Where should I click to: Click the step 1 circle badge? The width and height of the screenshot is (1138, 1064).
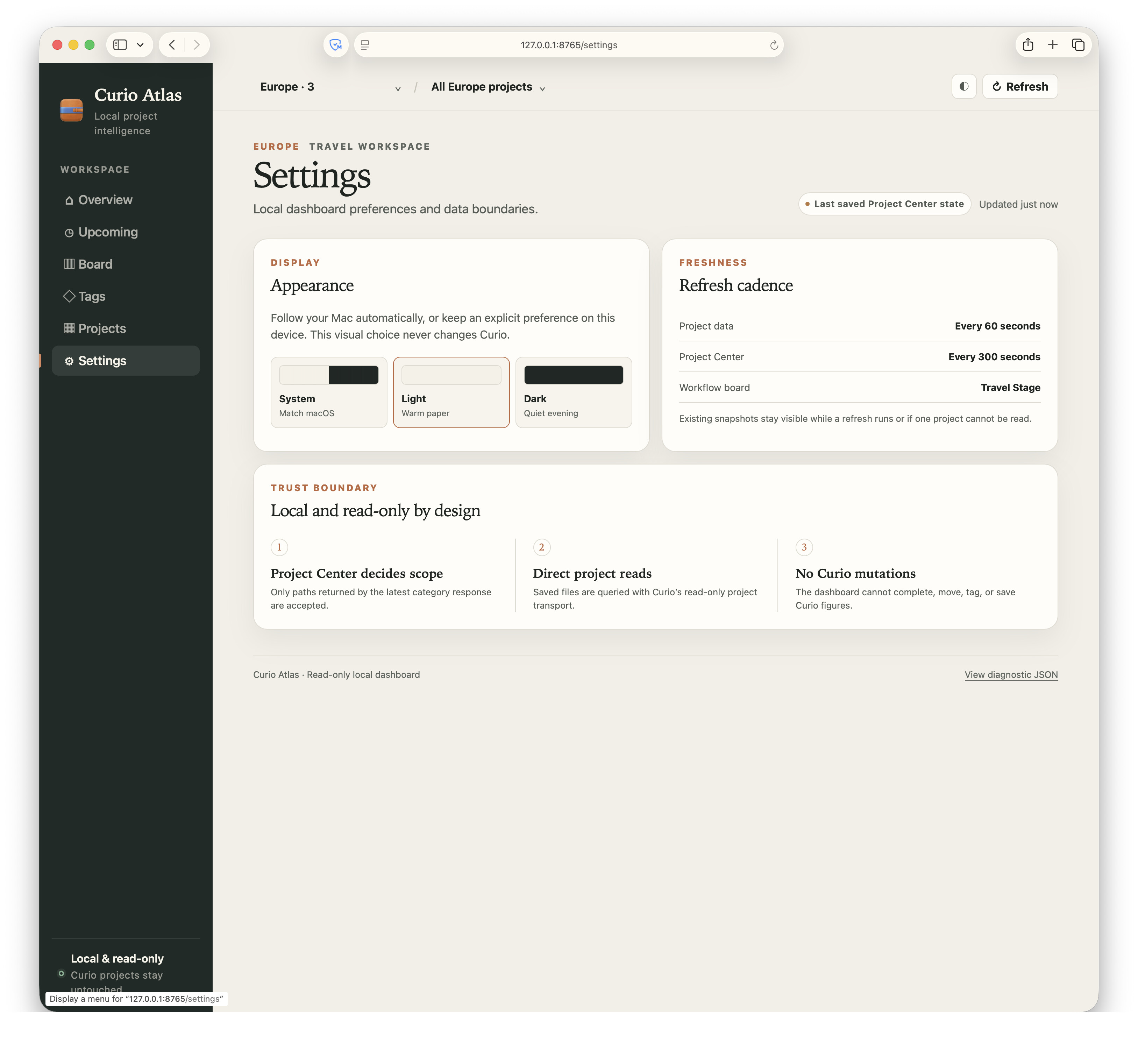[279, 547]
